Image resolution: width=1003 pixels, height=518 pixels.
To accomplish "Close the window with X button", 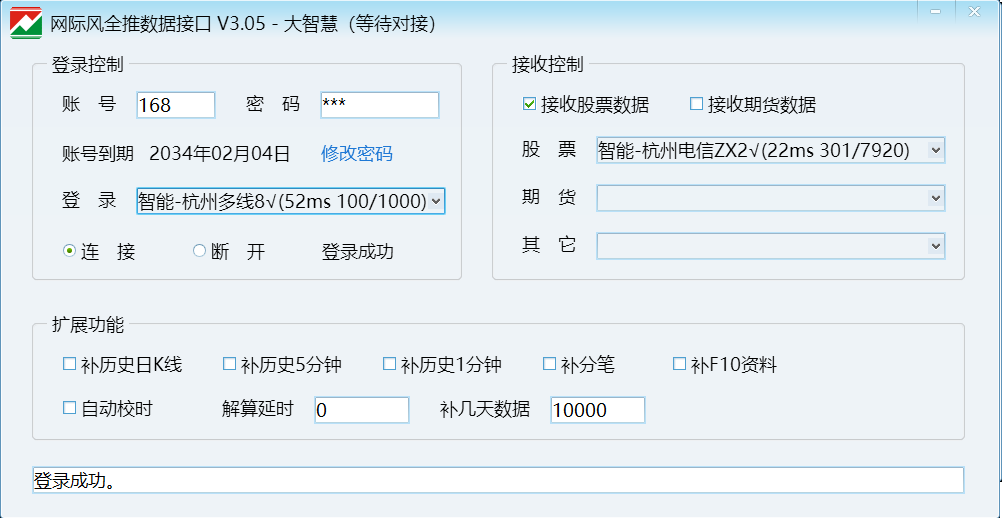I will pyautogui.click(x=974, y=11).
